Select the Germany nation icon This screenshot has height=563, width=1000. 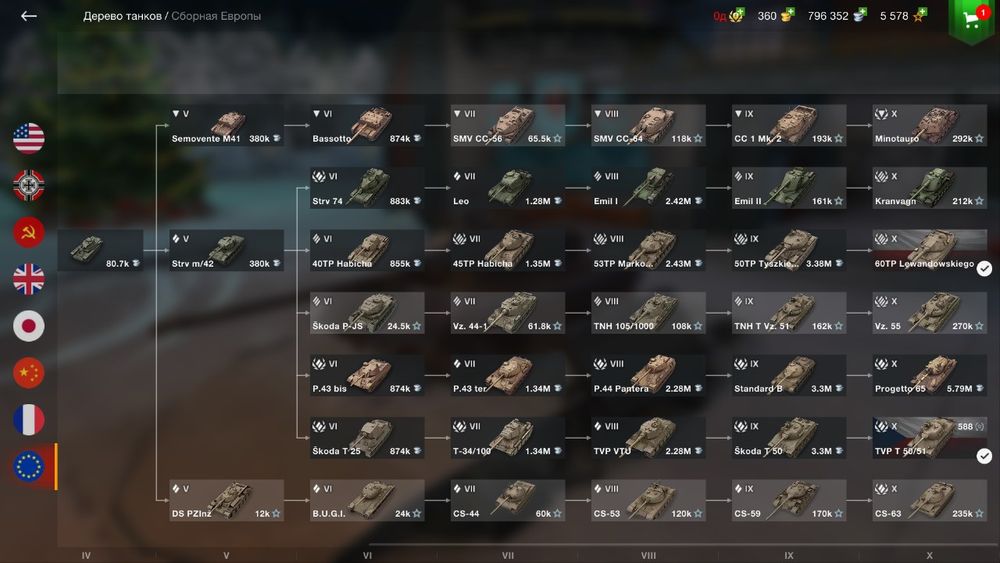click(x=29, y=186)
